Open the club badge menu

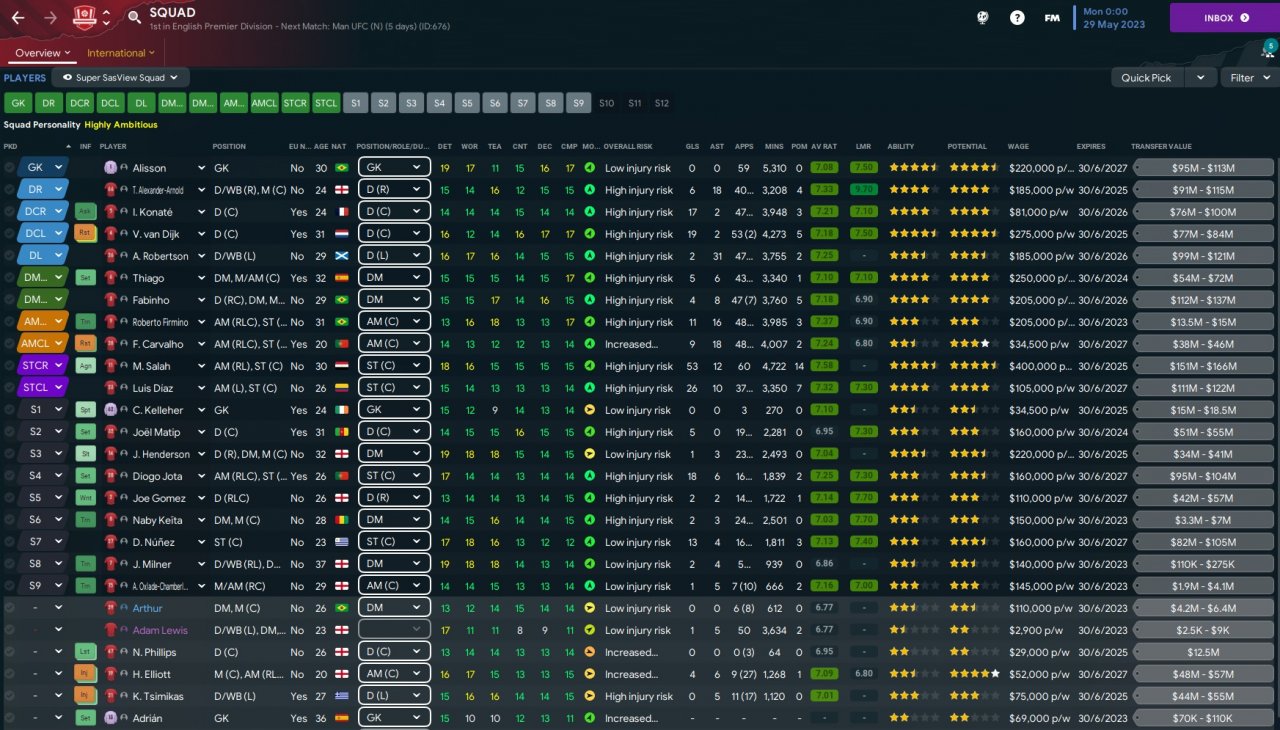(x=84, y=17)
